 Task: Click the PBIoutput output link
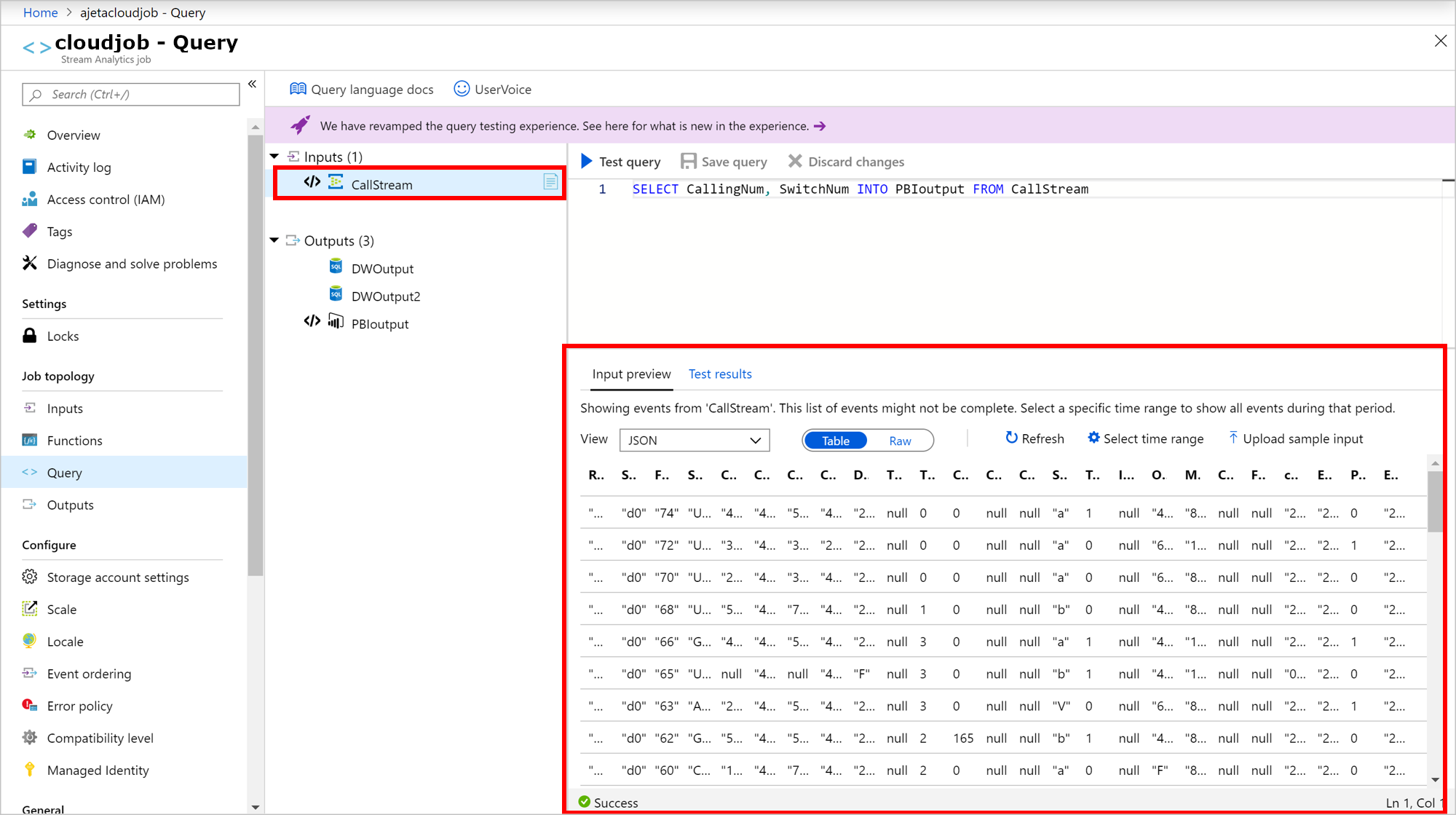point(379,323)
